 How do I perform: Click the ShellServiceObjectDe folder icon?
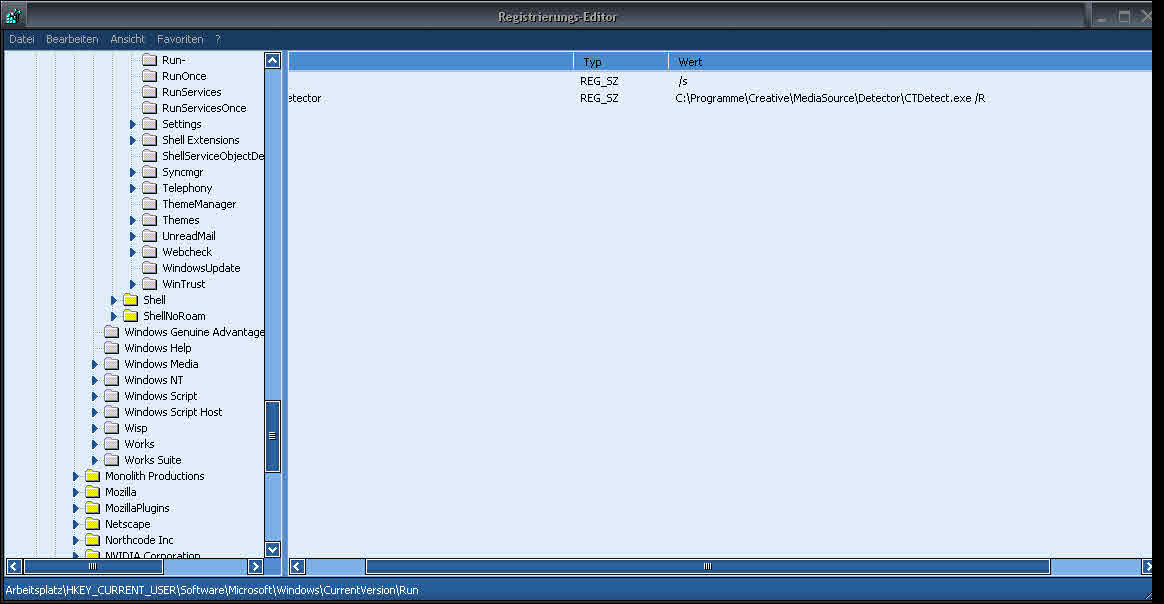coord(149,156)
